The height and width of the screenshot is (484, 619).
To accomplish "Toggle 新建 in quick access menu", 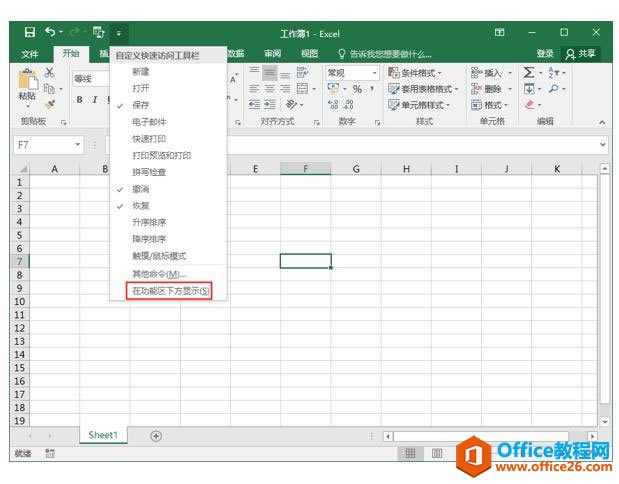I will pos(169,71).
